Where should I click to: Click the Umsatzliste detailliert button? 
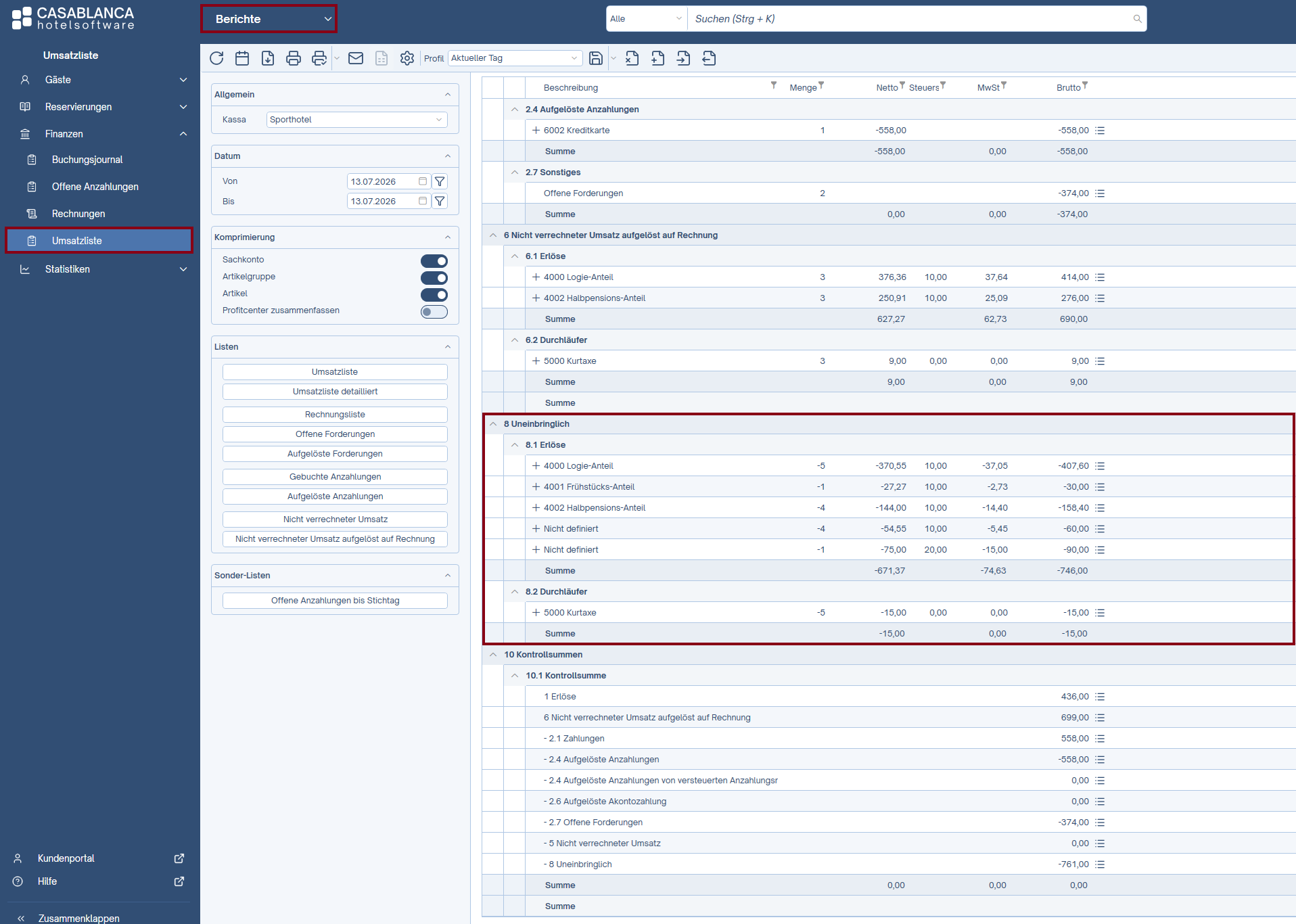pyautogui.click(x=335, y=392)
